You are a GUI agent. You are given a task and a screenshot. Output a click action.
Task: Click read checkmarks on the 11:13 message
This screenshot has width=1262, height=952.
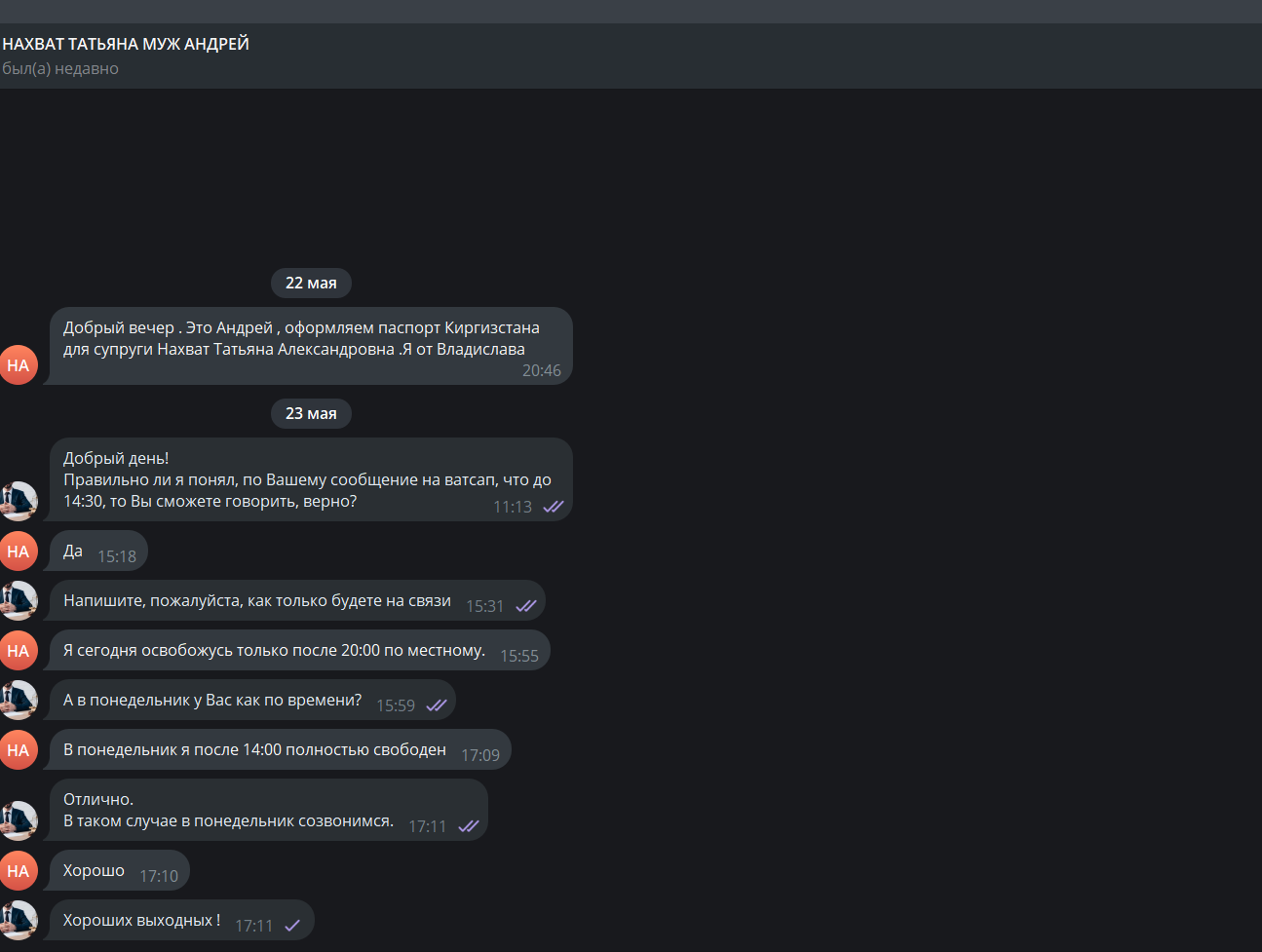click(x=554, y=507)
